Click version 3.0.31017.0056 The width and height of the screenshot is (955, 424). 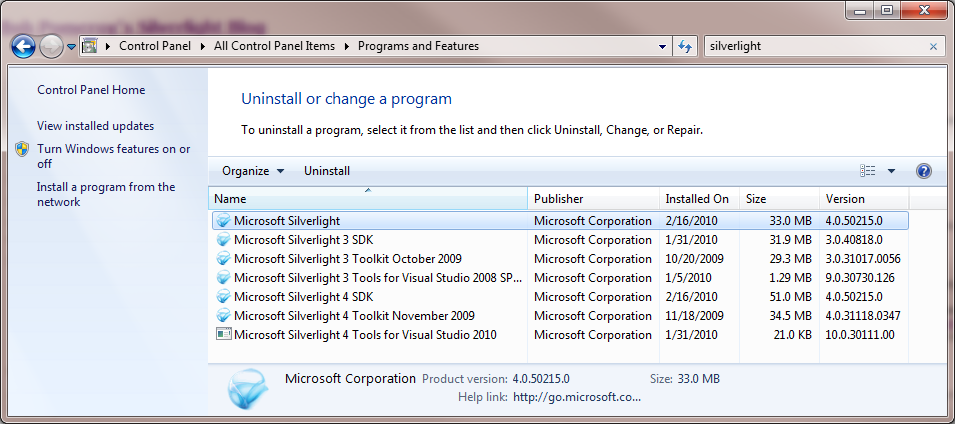863,258
